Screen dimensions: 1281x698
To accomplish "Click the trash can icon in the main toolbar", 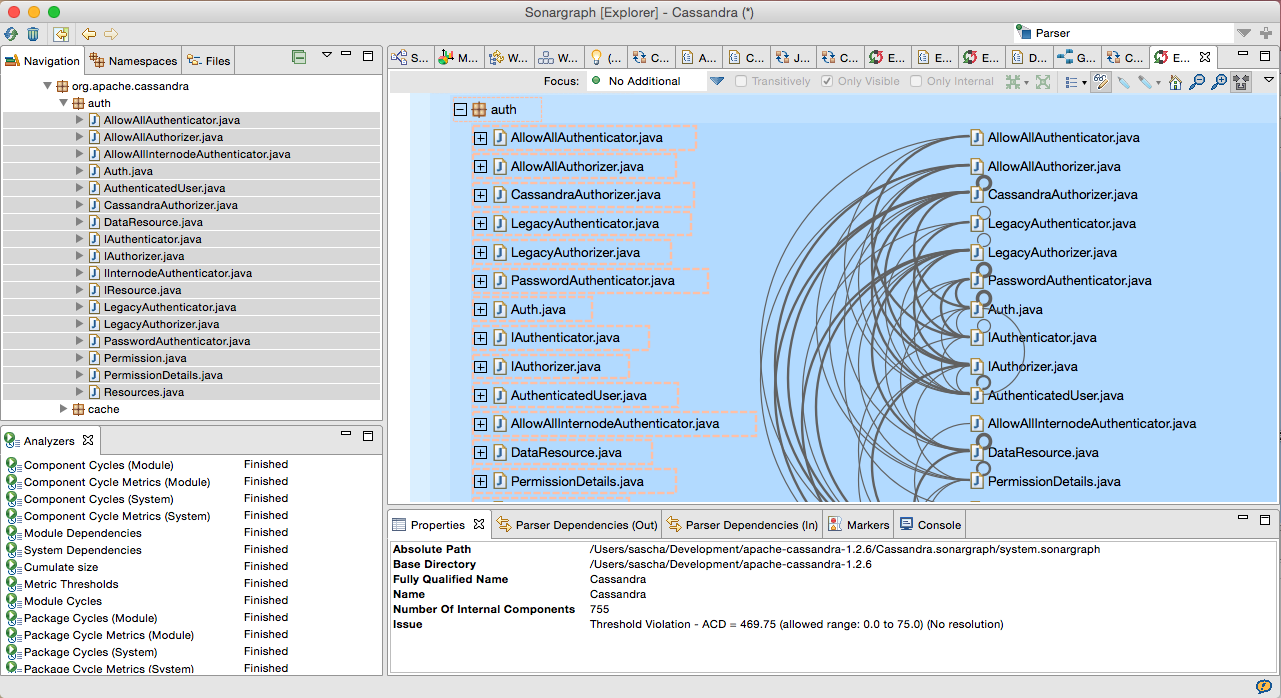I will pos(32,34).
